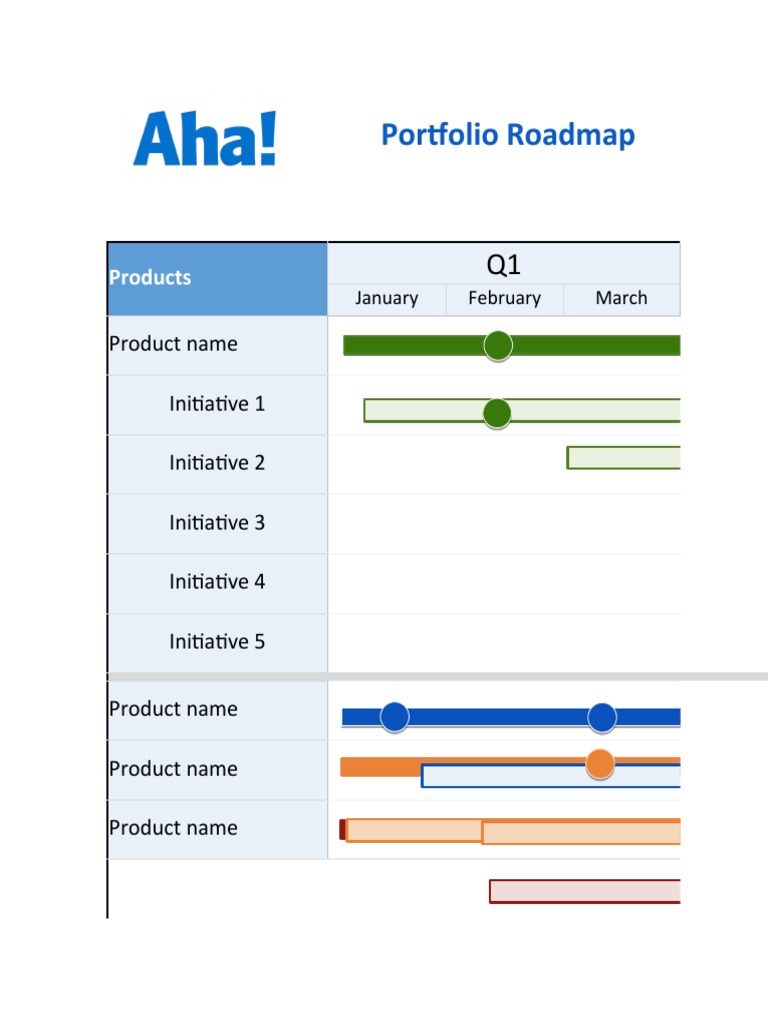The height and width of the screenshot is (1024, 768).
Task: Open Initiative 2 row label
Action: [x=217, y=462]
